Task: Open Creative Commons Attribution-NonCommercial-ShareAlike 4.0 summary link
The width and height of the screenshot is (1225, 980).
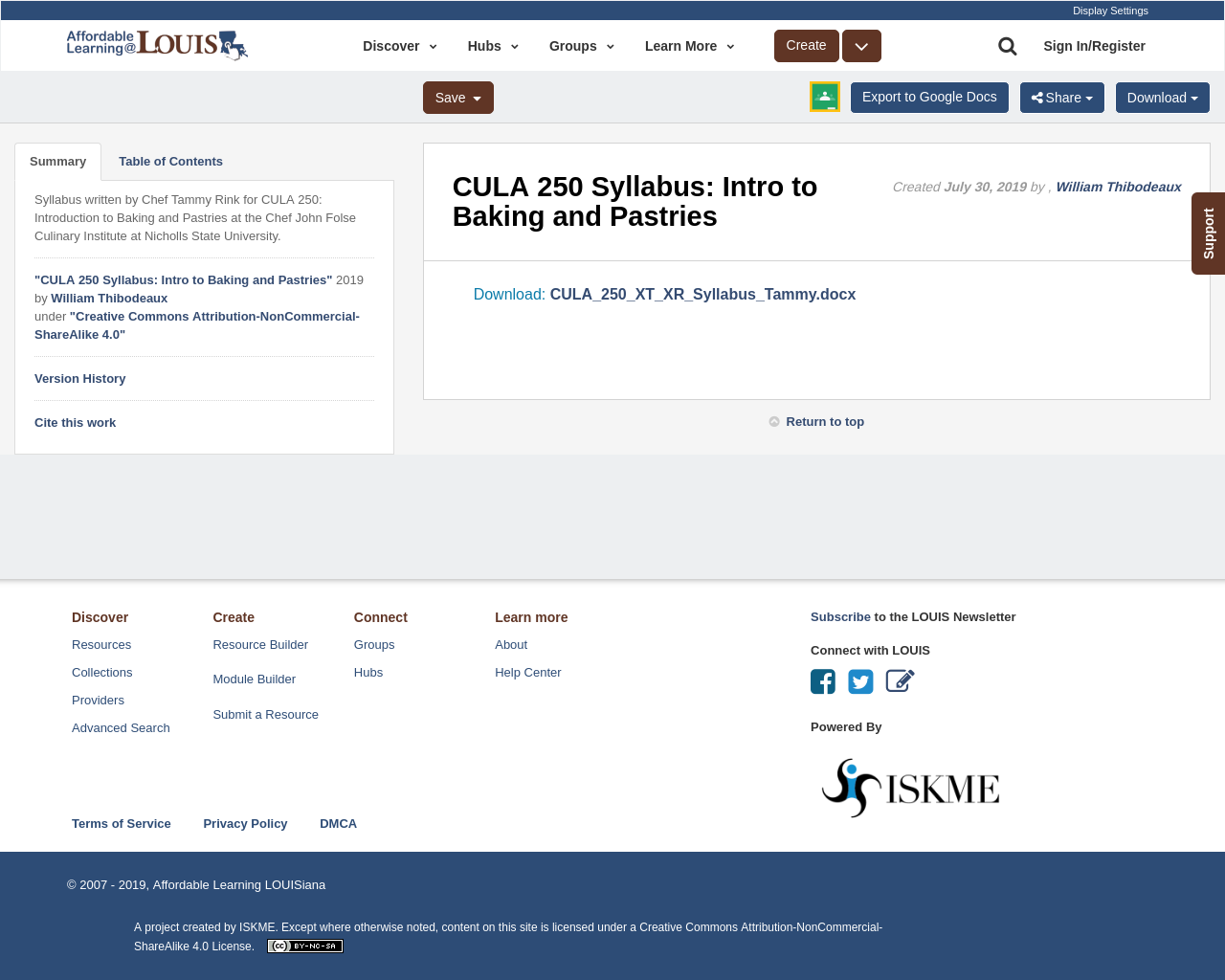Action: (x=197, y=325)
